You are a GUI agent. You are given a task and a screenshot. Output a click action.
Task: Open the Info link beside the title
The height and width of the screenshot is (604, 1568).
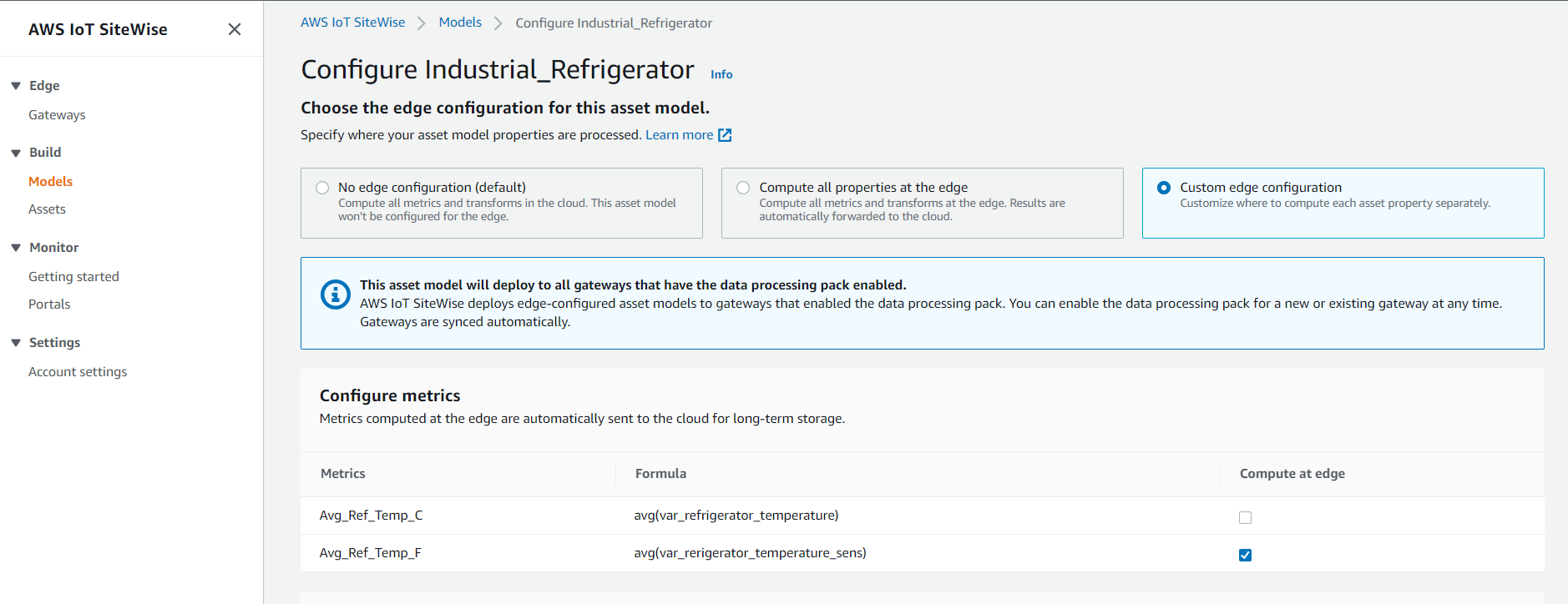721,74
